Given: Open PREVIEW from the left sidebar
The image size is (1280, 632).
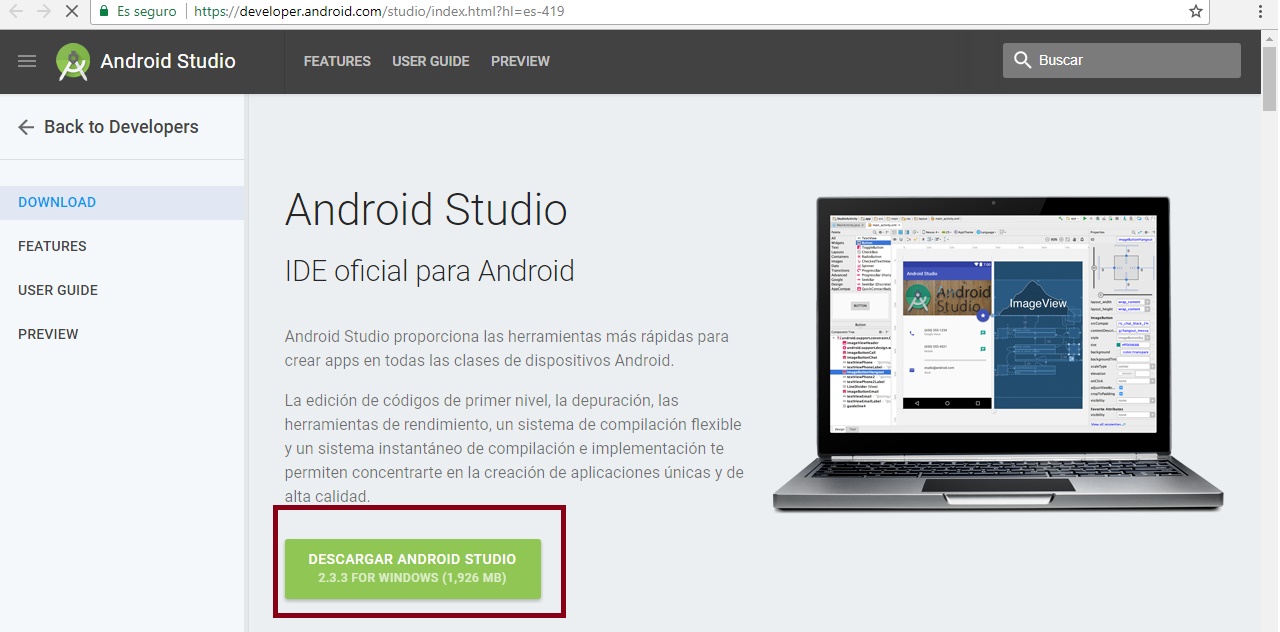Looking at the screenshot, I should [x=48, y=333].
